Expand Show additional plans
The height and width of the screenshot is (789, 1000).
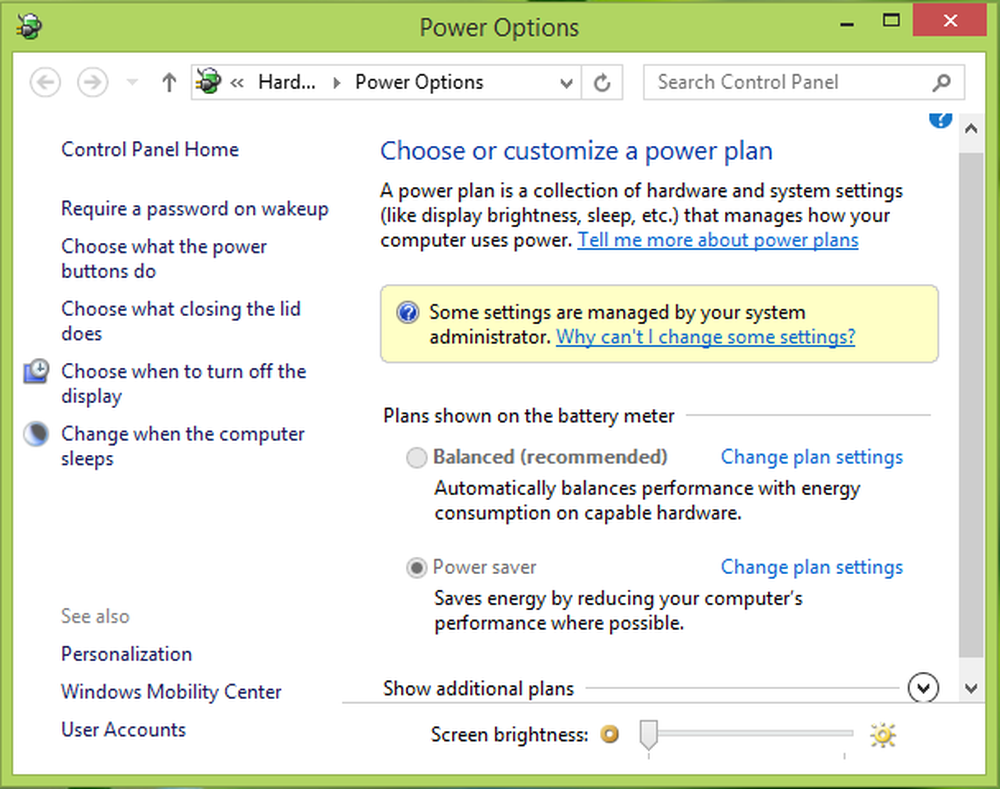(923, 688)
